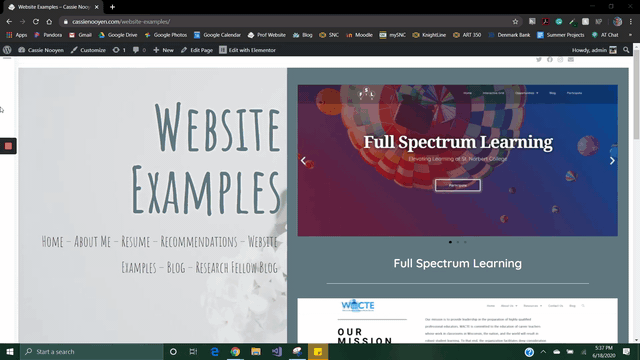
Task: Open Task View on the taskbar
Action: tap(193, 351)
